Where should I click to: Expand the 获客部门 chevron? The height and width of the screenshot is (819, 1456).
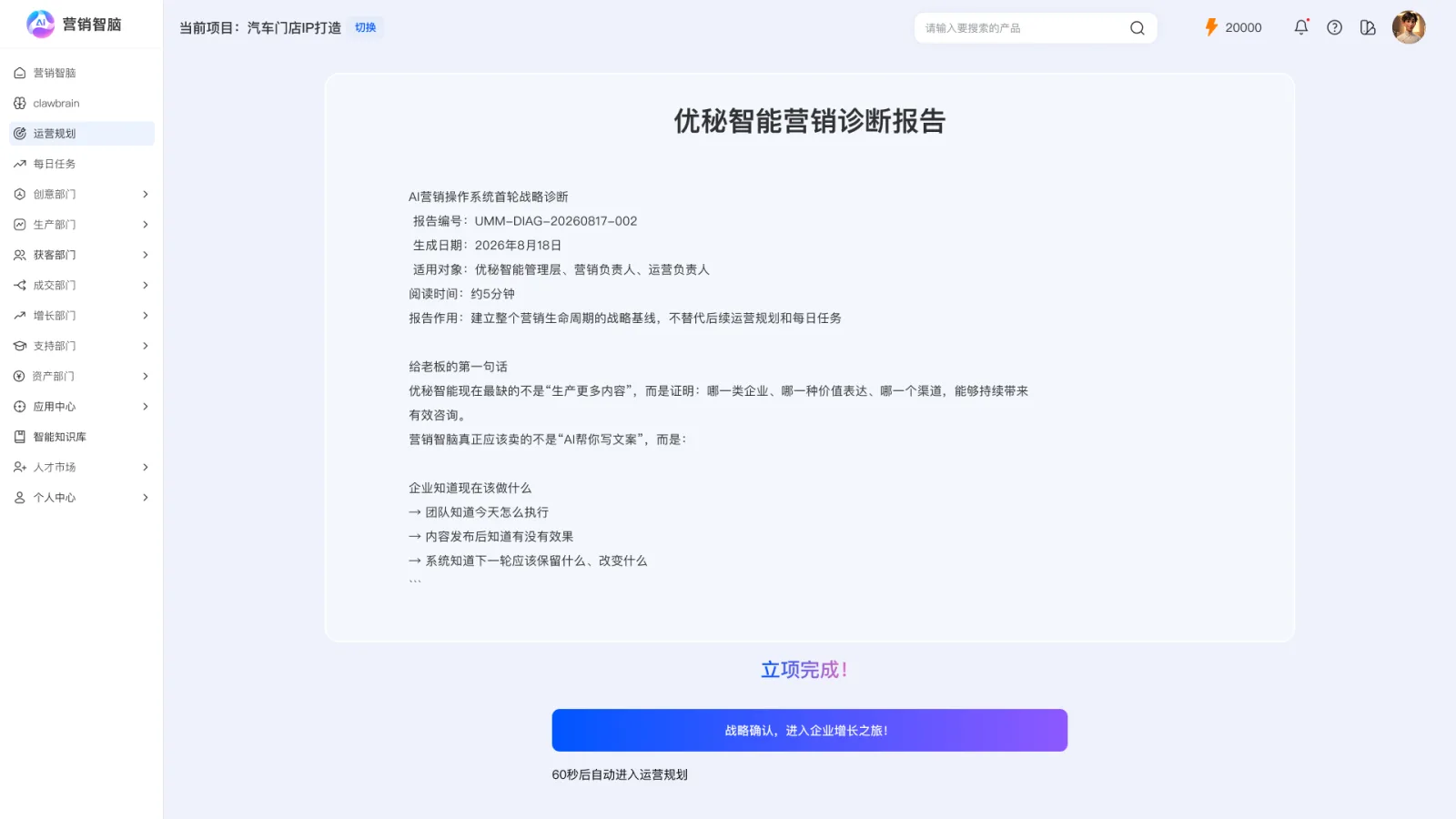[146, 255]
